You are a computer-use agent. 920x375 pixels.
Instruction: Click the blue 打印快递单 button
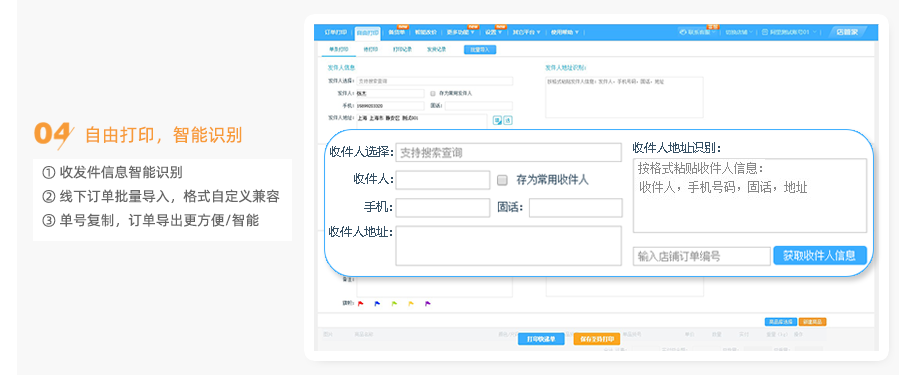tap(541, 339)
